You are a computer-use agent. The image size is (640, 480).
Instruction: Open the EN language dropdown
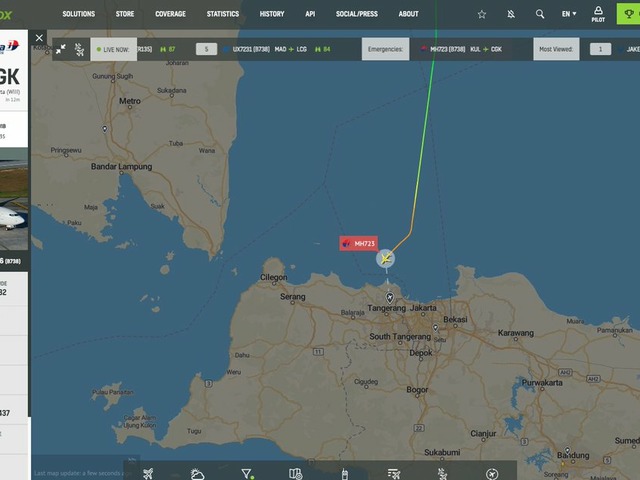(569, 14)
